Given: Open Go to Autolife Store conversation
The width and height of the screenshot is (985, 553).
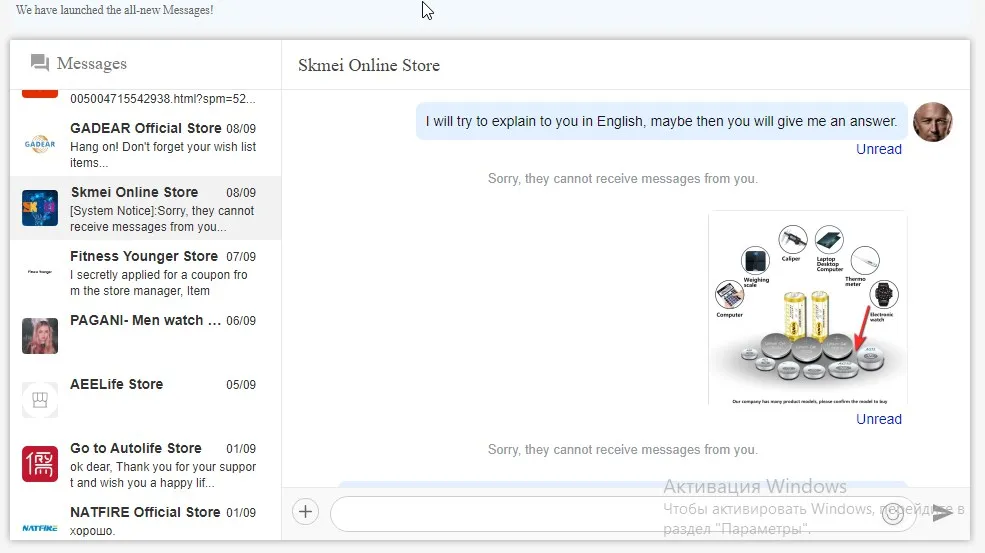Looking at the screenshot, I should pos(145,464).
